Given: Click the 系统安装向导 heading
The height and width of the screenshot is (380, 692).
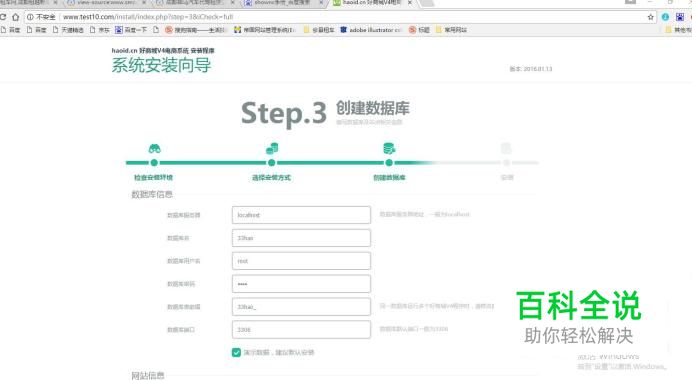Looking at the screenshot, I should coord(161,65).
